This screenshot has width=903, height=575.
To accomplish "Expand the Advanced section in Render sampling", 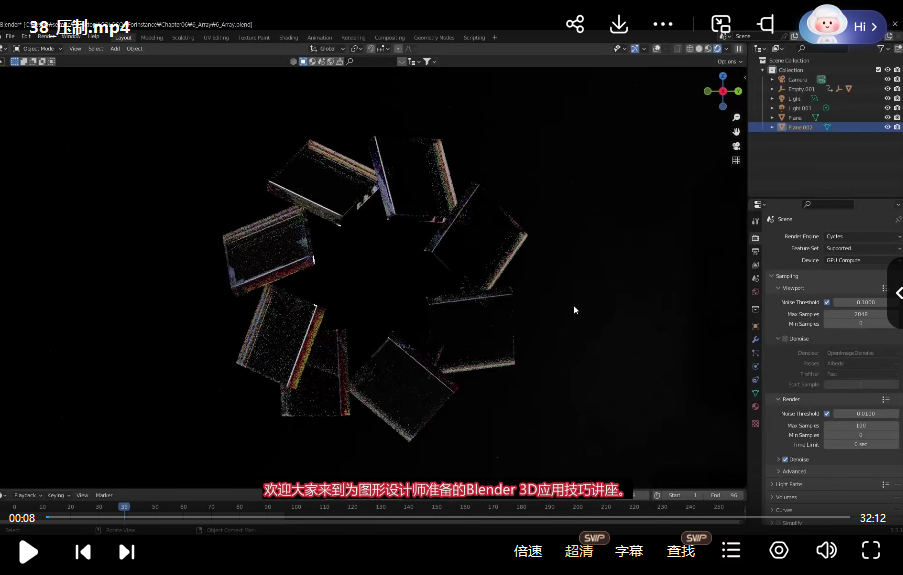I will pos(794,471).
